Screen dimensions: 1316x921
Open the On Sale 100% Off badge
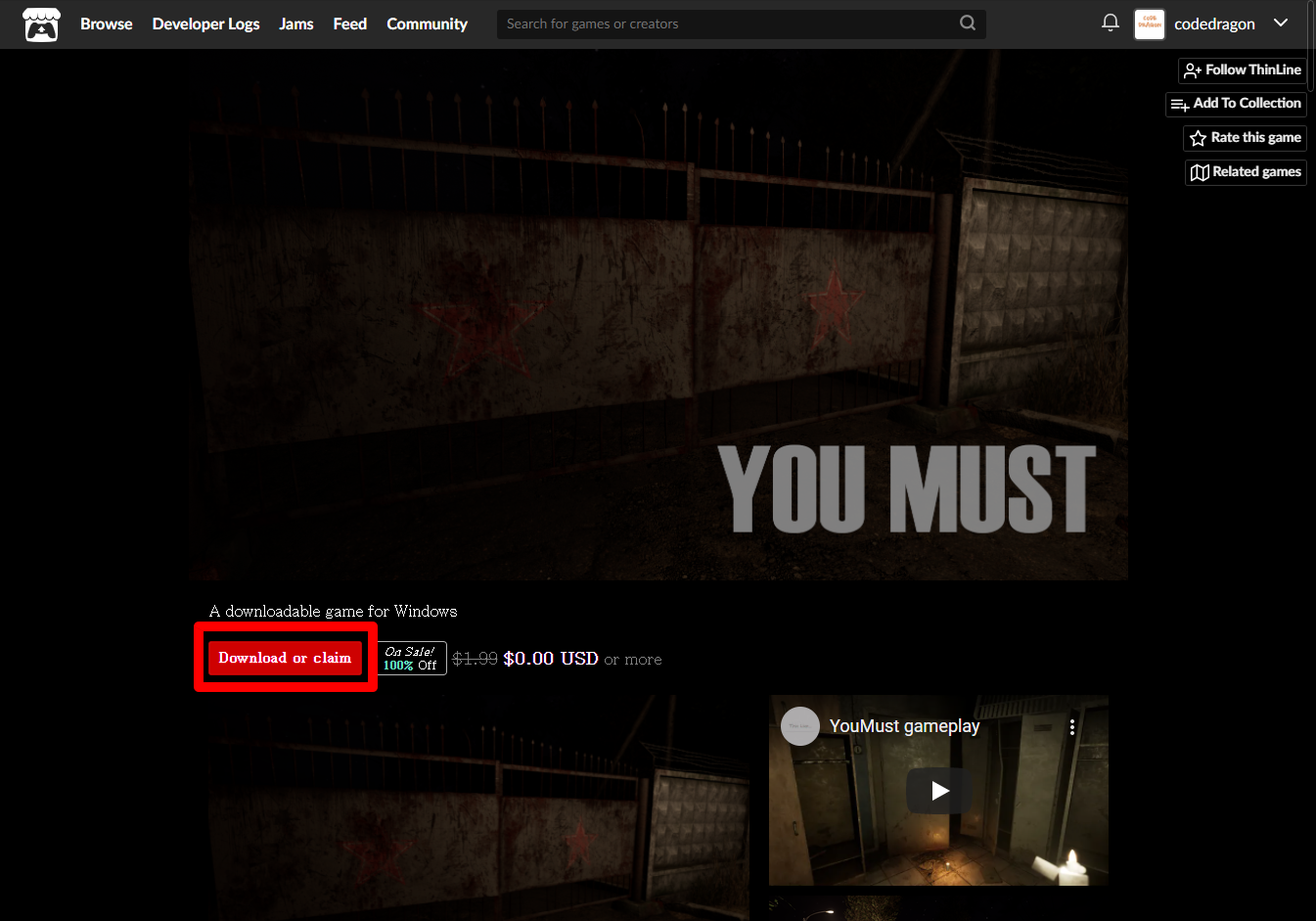click(412, 658)
